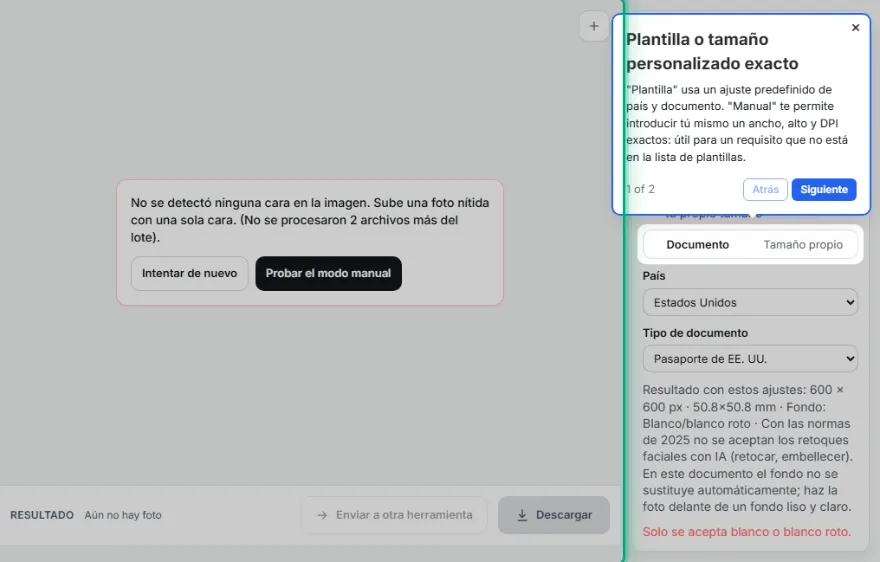The height and width of the screenshot is (562, 880).
Task: Click Intentar de nuevo button
Action: (189, 273)
